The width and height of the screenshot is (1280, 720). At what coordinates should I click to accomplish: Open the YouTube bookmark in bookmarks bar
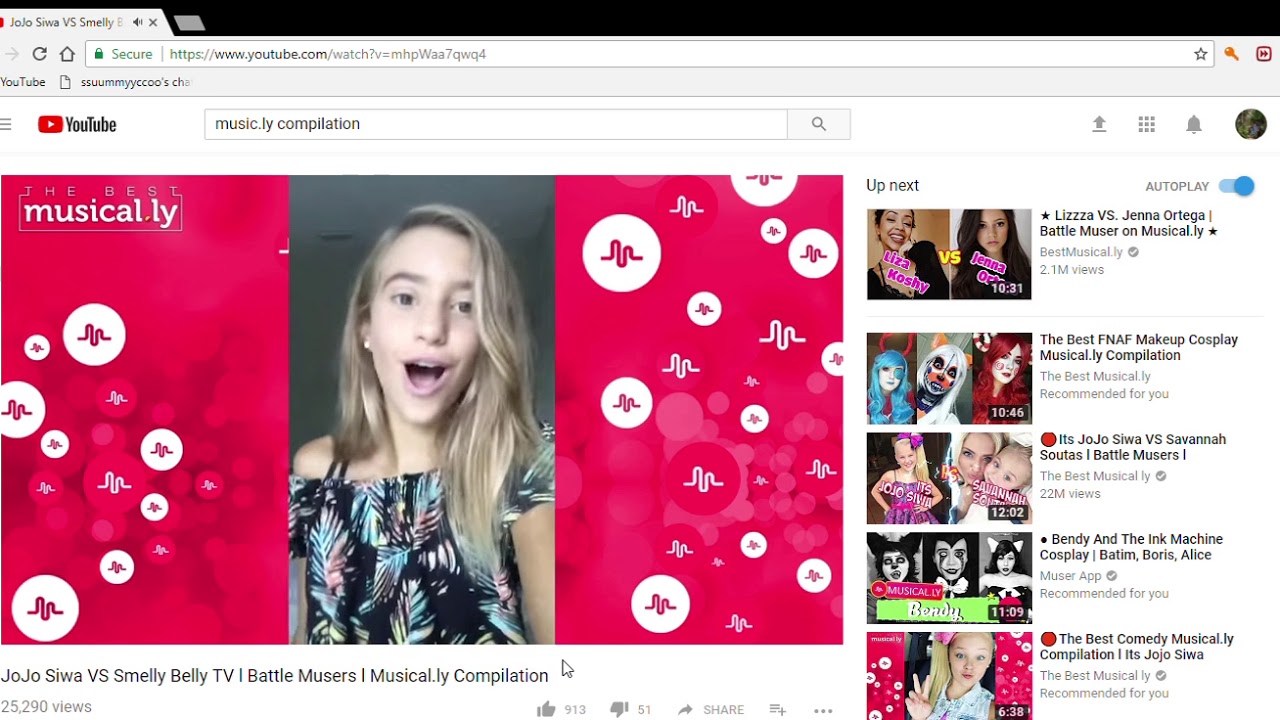23,82
